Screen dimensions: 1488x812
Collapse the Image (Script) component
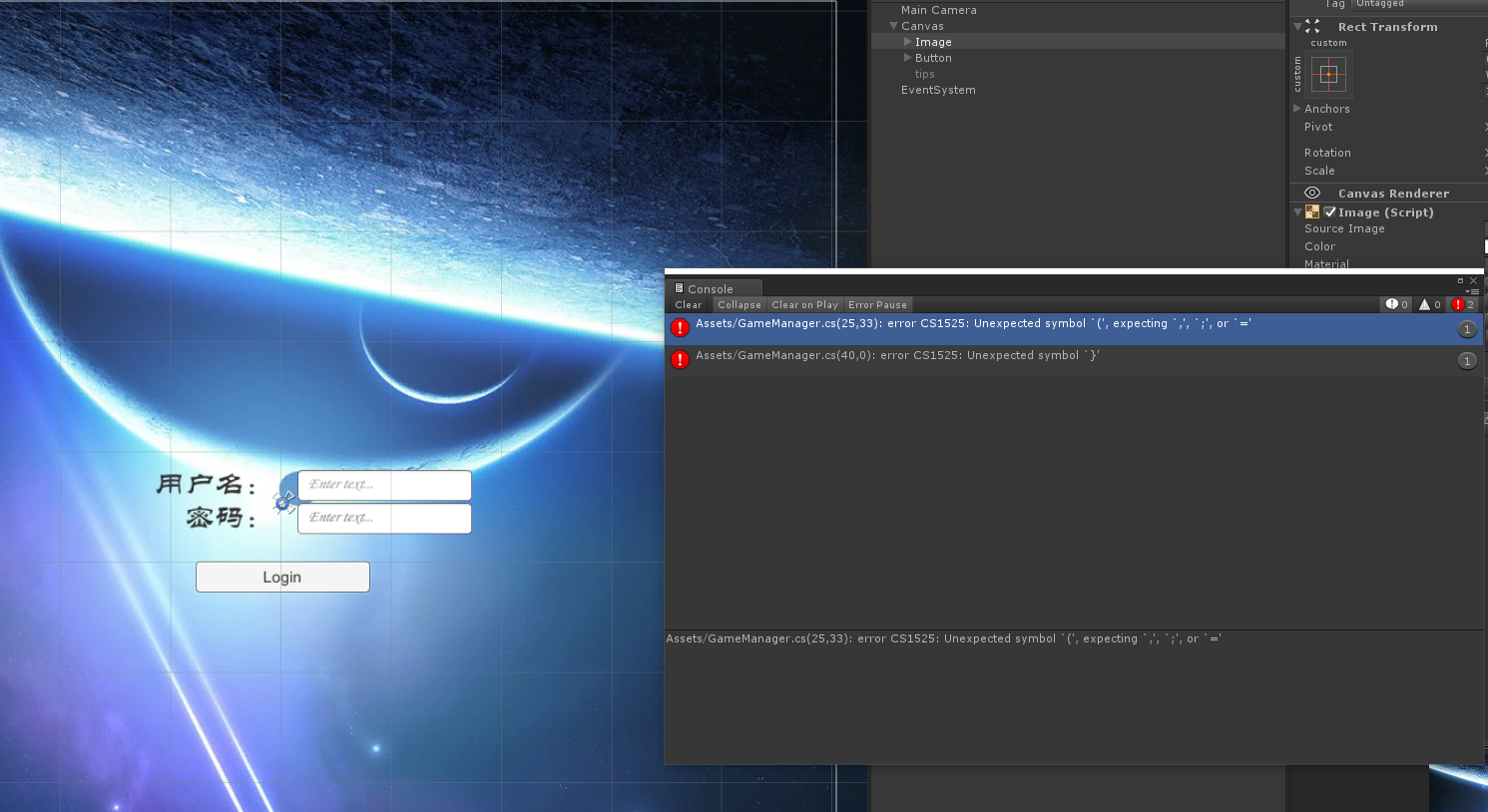(x=1297, y=211)
